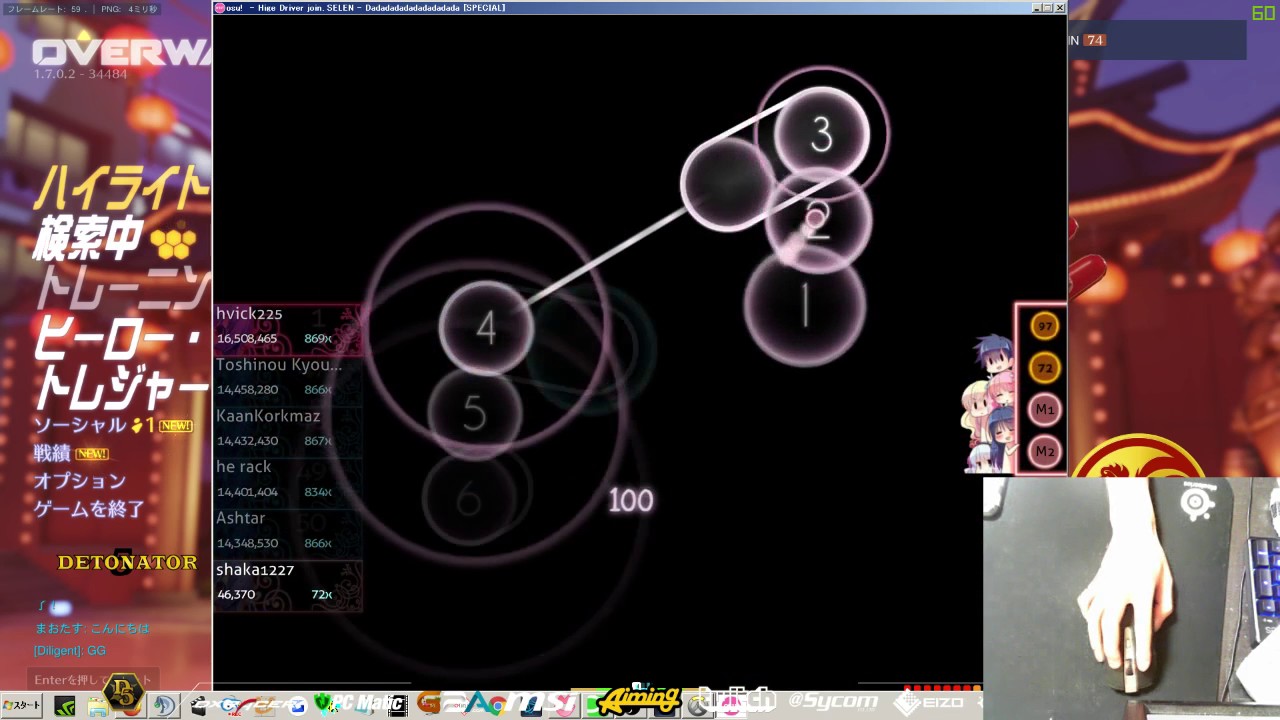Screen dimensions: 1280x720
Task: Click the M2 mouse key counter
Action: pyautogui.click(x=1045, y=451)
